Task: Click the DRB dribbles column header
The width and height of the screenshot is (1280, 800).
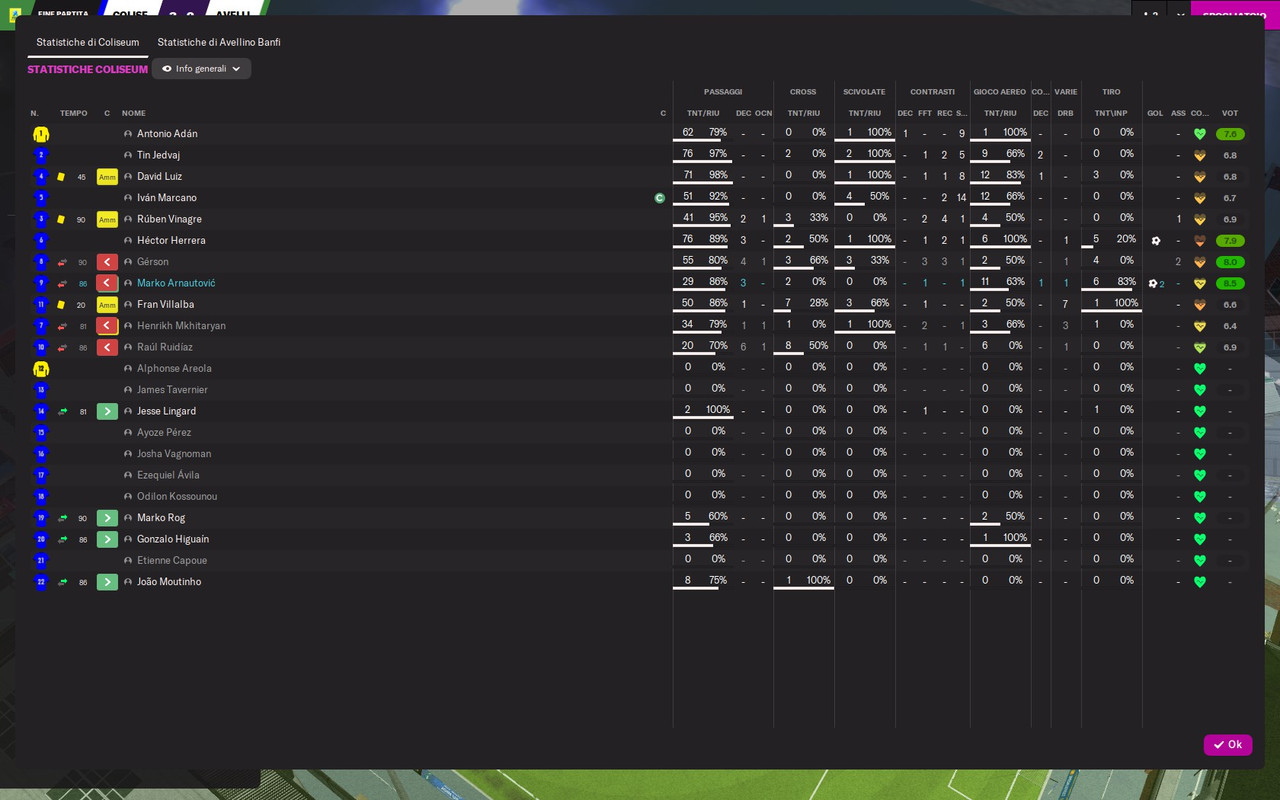Action: 1066,114
